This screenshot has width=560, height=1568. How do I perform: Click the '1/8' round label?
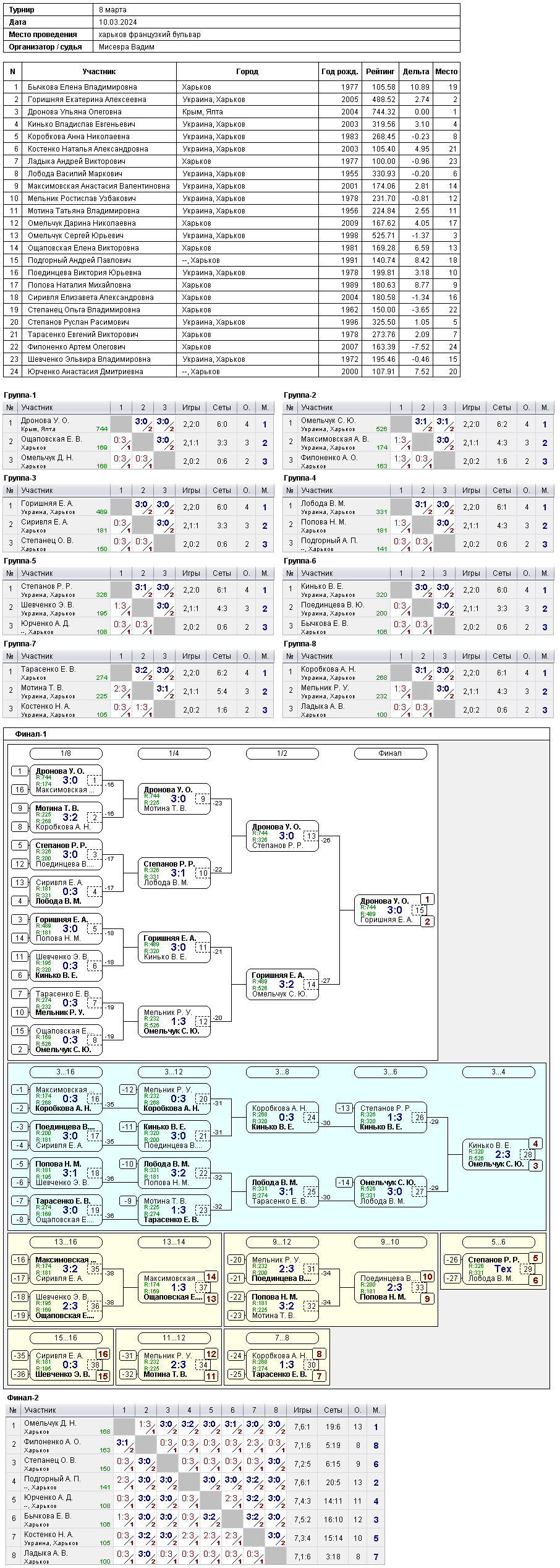tap(66, 753)
